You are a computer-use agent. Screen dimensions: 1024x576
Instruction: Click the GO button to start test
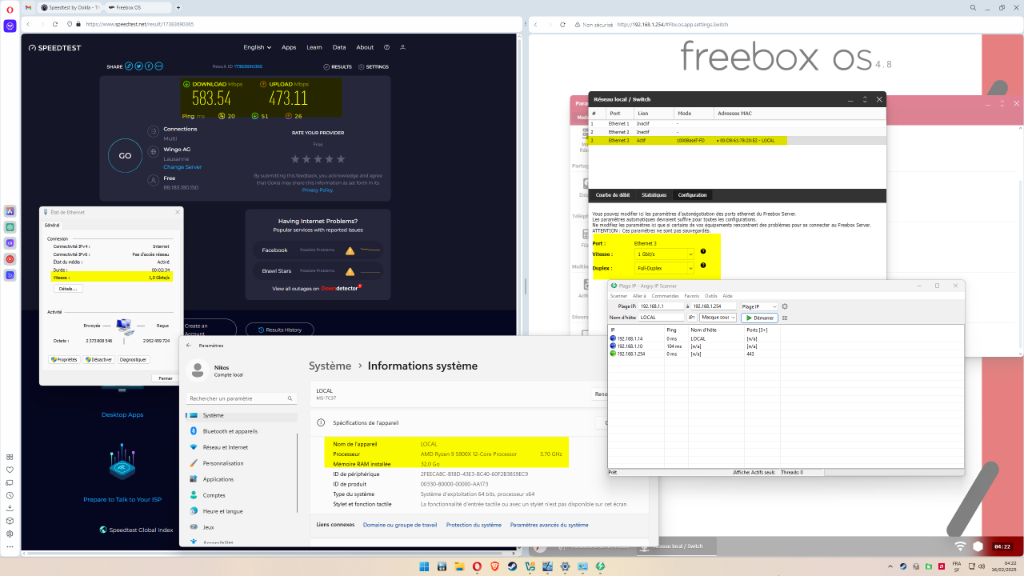coord(125,155)
